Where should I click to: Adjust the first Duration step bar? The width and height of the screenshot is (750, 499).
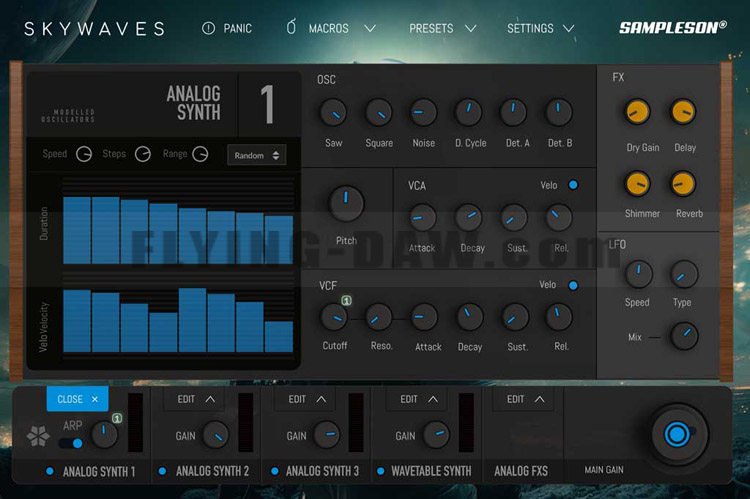point(77,230)
